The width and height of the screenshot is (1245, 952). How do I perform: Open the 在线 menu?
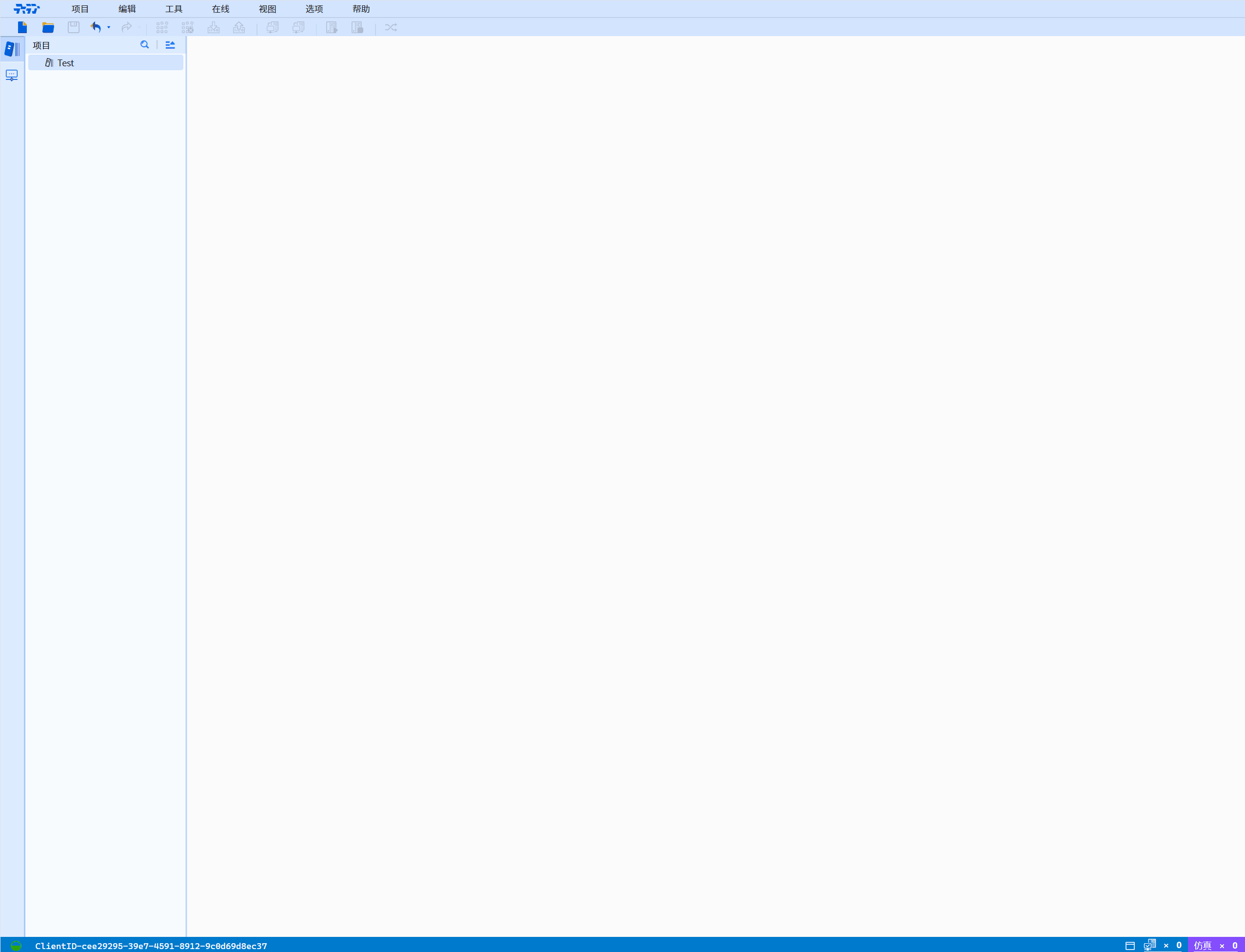tap(220, 9)
